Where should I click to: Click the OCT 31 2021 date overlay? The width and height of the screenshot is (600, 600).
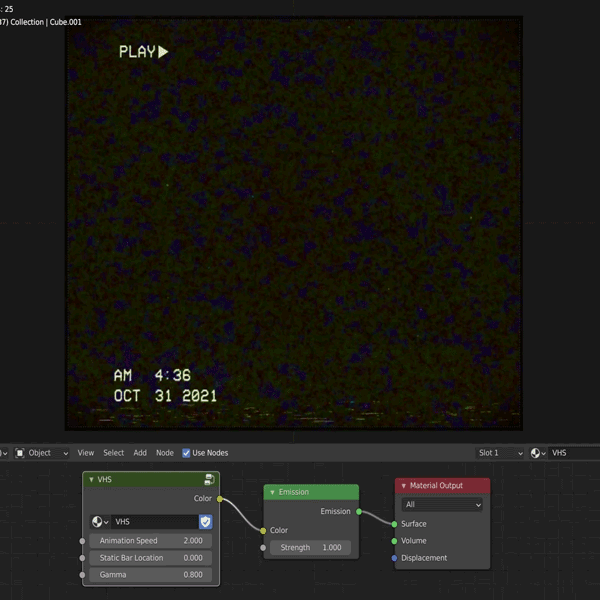tap(165, 396)
